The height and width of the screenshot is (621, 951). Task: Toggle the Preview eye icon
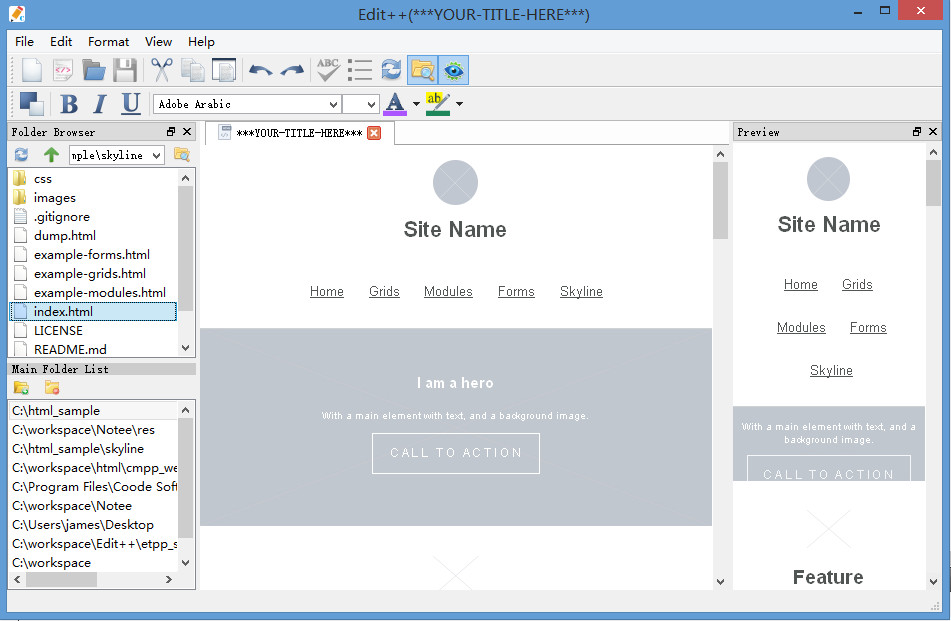point(453,70)
